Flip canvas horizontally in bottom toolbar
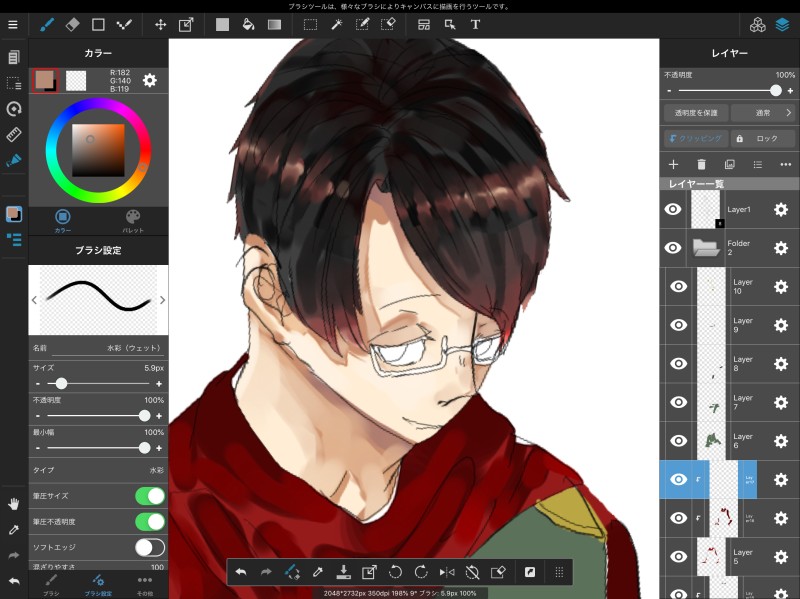This screenshot has height=599, width=800. 447,572
